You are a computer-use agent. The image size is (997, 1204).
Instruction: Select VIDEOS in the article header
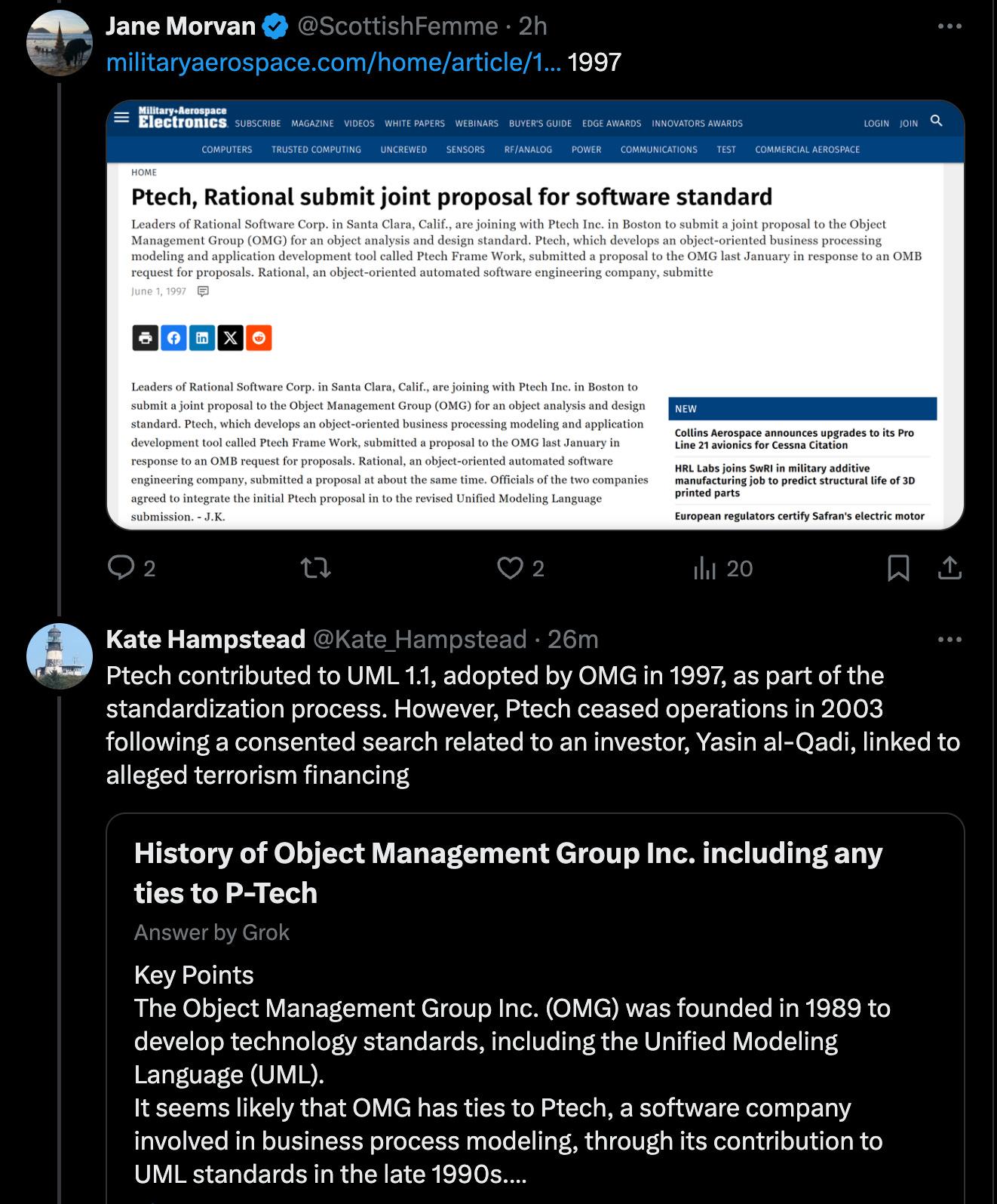359,124
